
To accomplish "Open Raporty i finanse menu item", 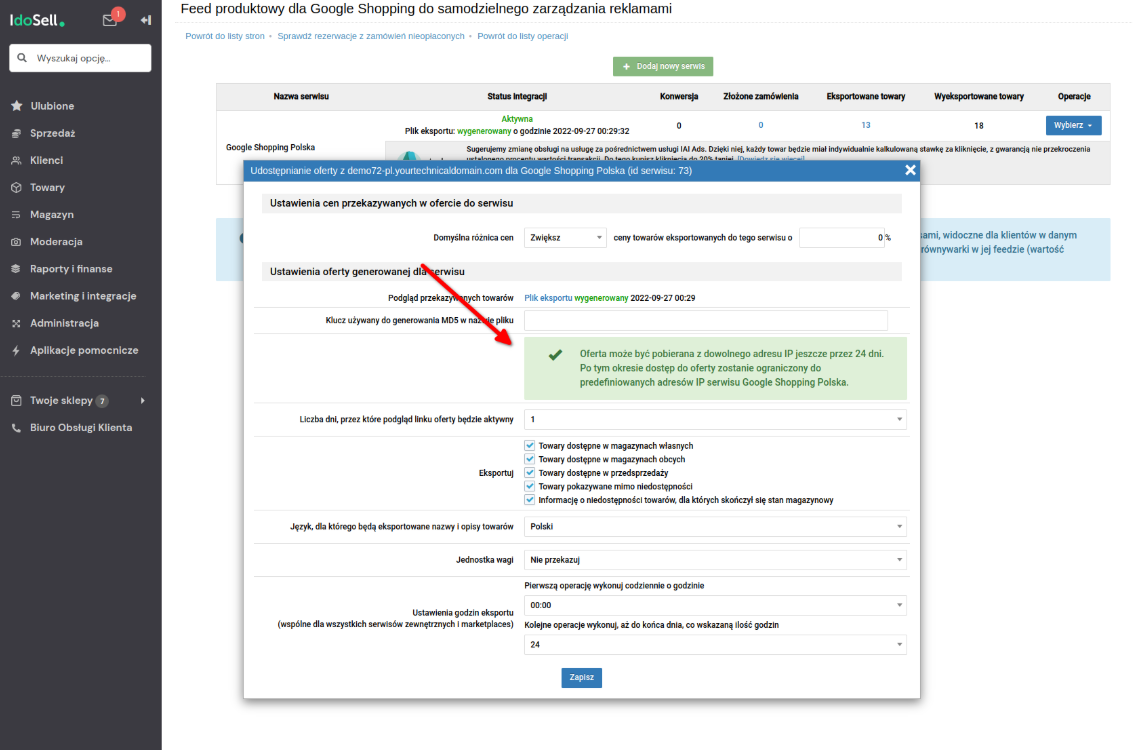I will pos(71,269).
